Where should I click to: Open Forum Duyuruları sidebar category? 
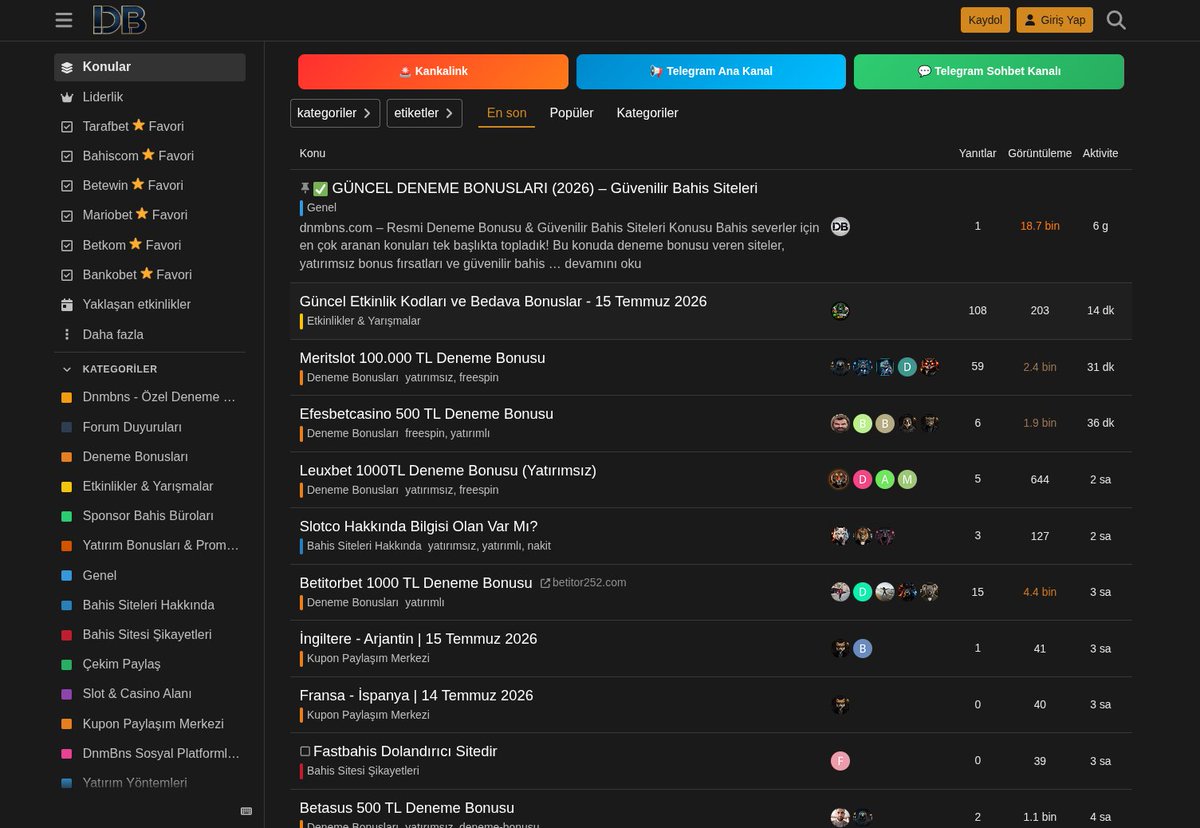pos(149,427)
